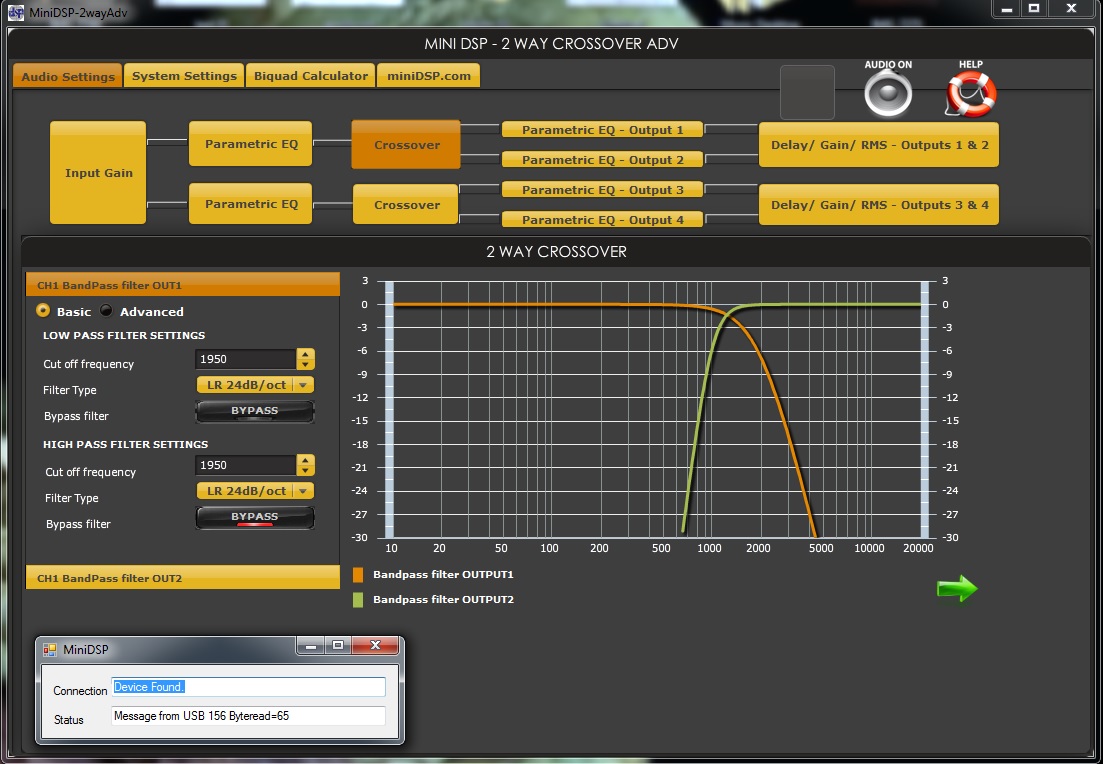
Task: Toggle the AUDIO ON speaker icon
Action: tap(888, 94)
